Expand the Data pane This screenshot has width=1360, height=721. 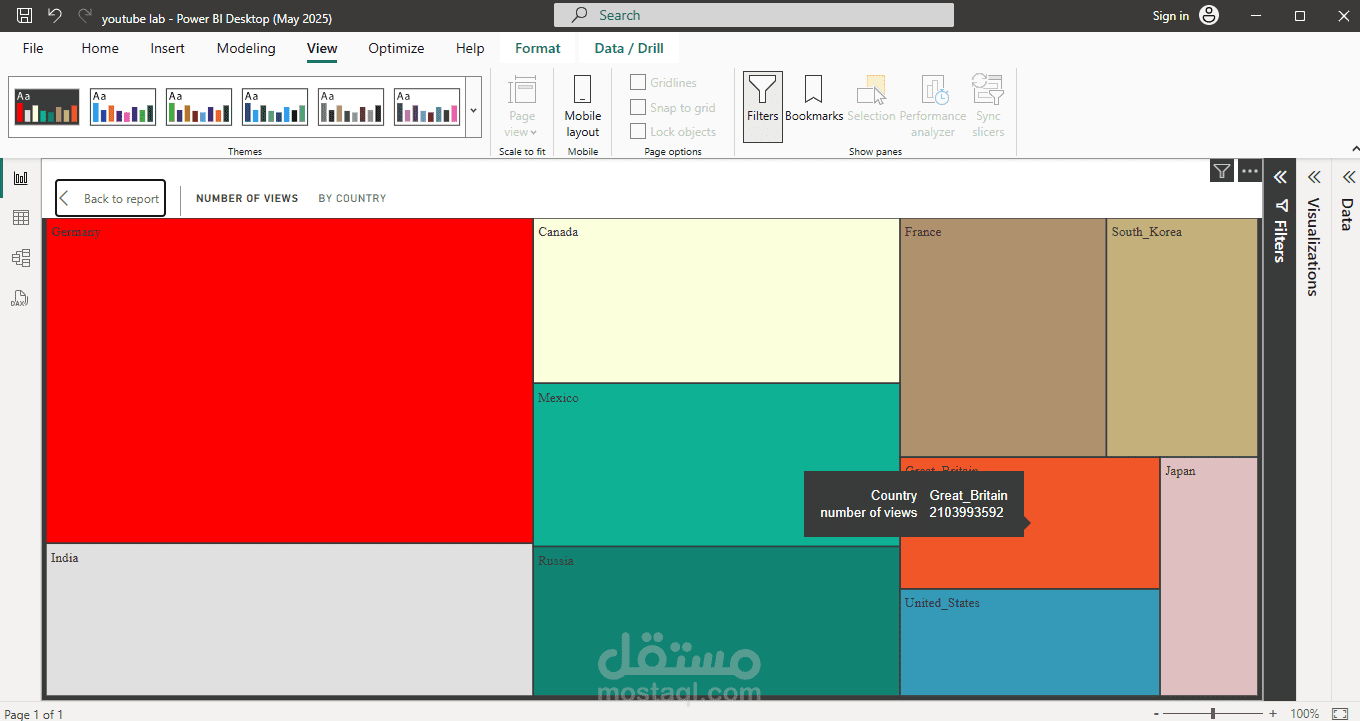[1347, 177]
